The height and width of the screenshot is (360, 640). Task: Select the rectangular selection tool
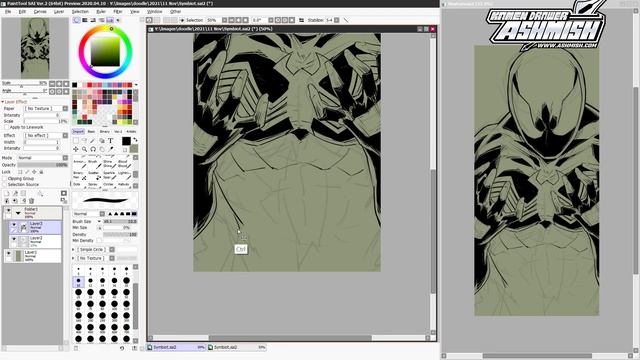coord(76,141)
